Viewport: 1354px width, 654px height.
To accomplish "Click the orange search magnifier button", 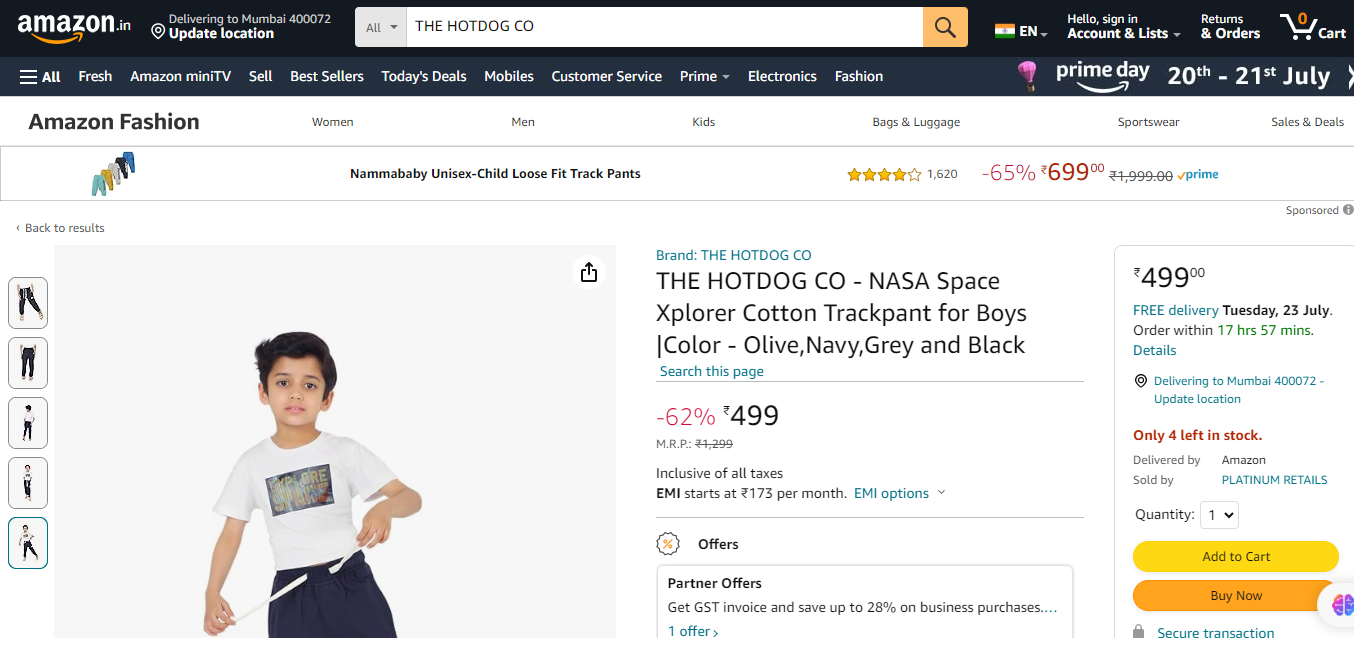I will [945, 27].
